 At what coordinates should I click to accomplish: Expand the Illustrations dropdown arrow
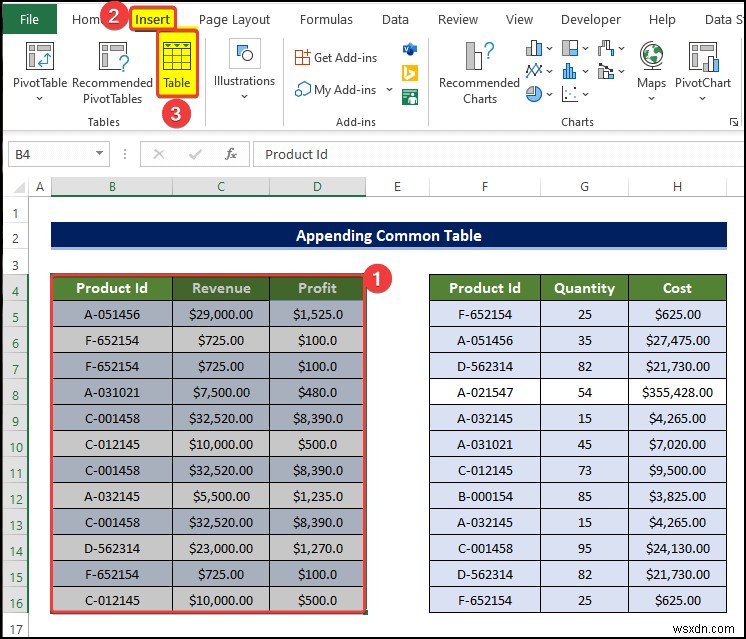pos(245,97)
